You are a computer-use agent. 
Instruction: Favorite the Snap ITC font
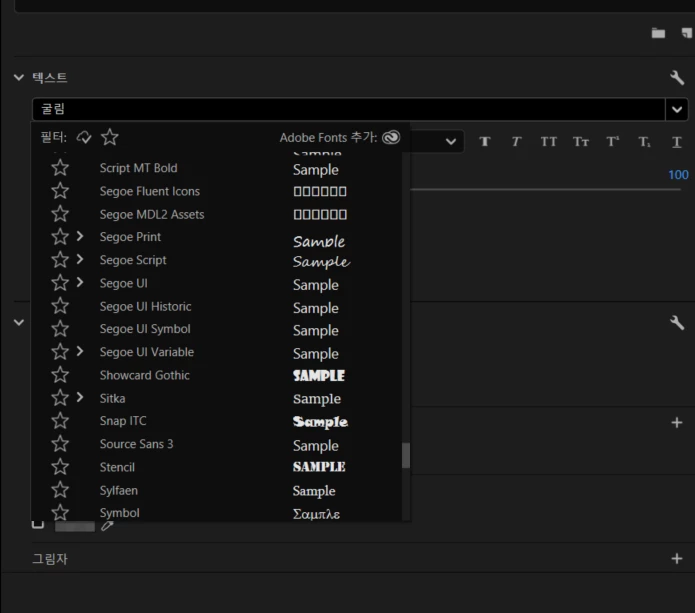(x=60, y=421)
